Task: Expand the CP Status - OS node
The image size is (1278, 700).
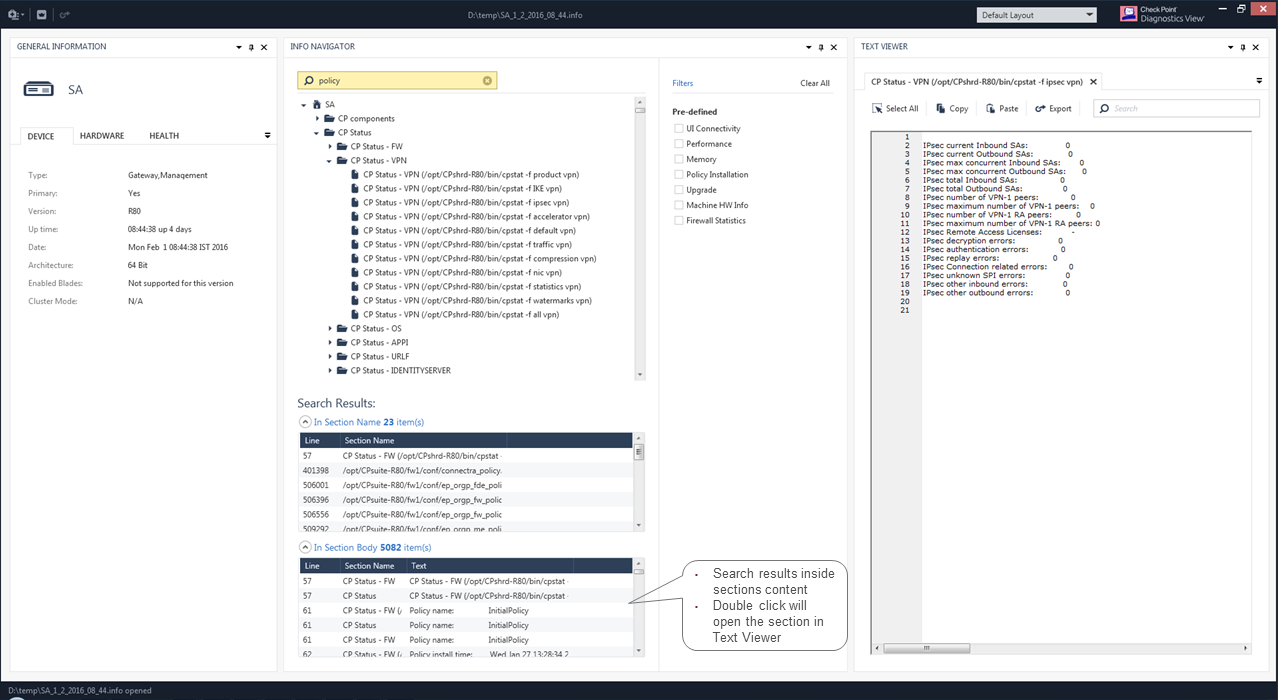Action: point(330,329)
